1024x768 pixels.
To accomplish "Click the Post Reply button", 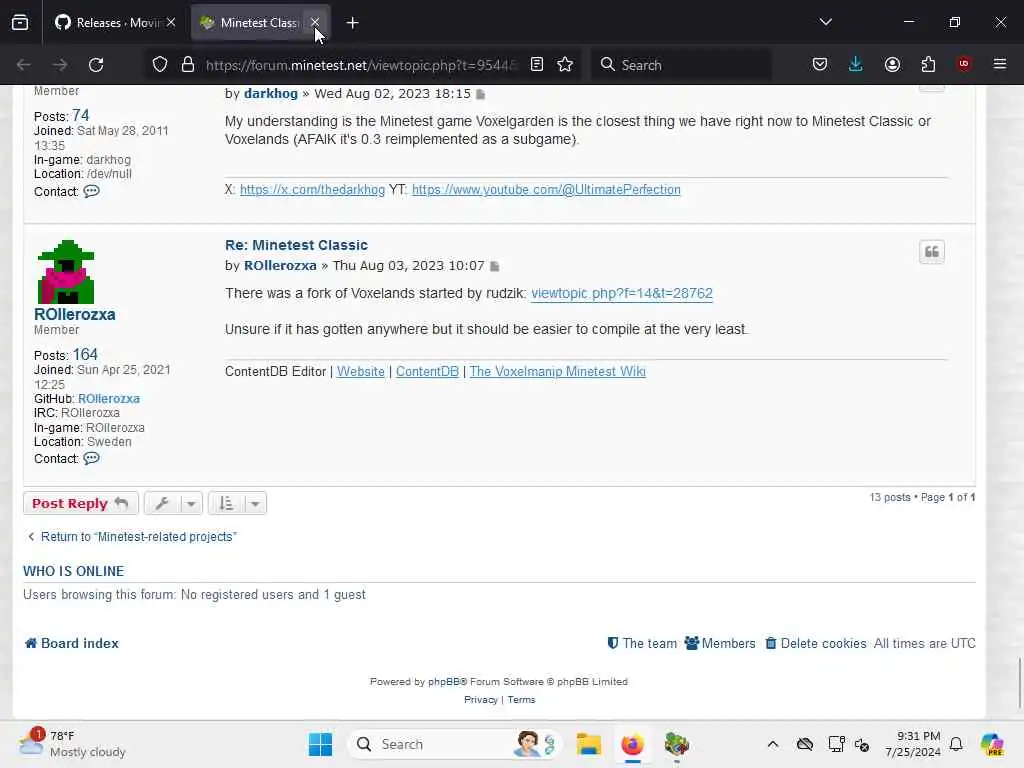I will [80, 504].
